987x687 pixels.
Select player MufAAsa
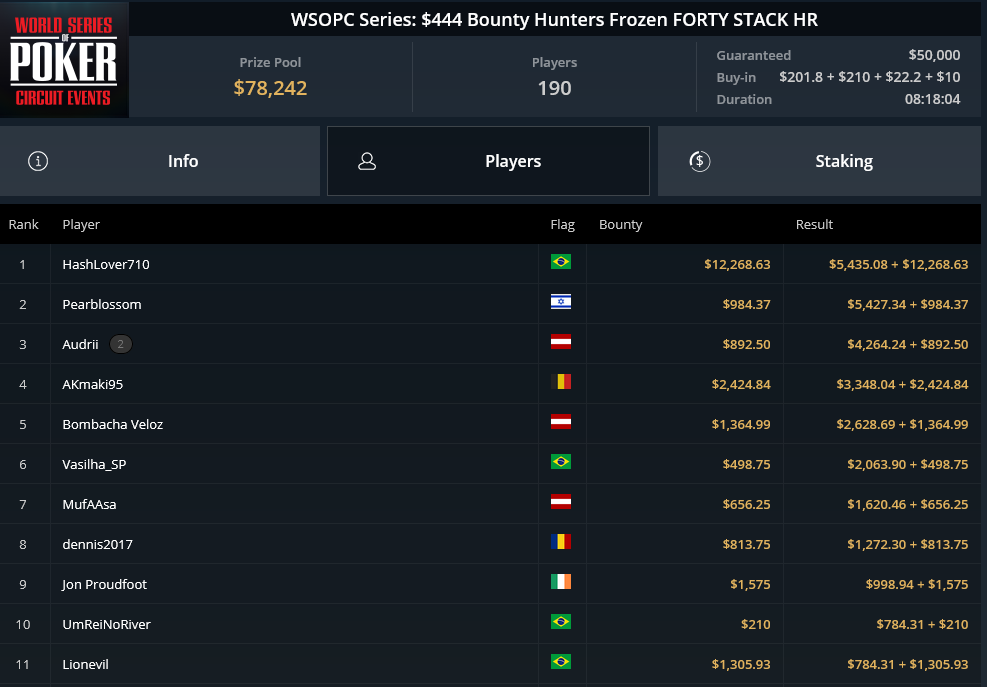click(89, 504)
